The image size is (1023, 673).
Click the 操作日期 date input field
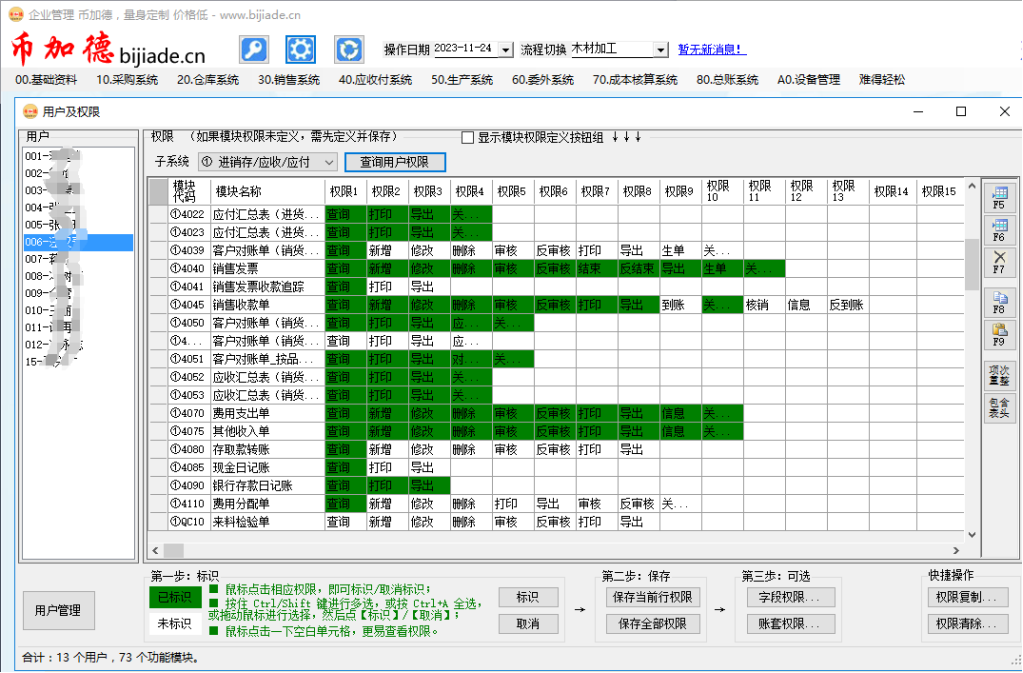pyautogui.click(x=465, y=49)
